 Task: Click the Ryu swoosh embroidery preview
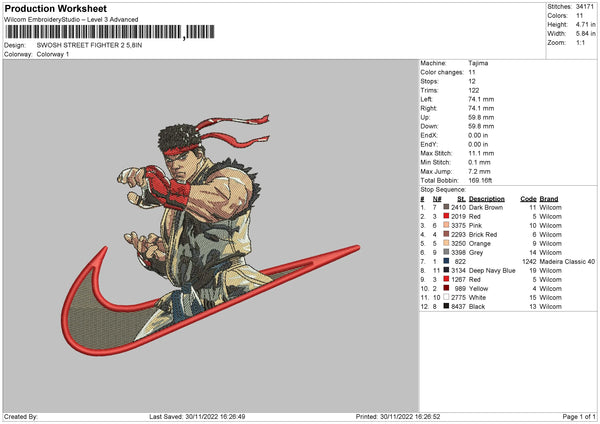pyautogui.click(x=210, y=234)
